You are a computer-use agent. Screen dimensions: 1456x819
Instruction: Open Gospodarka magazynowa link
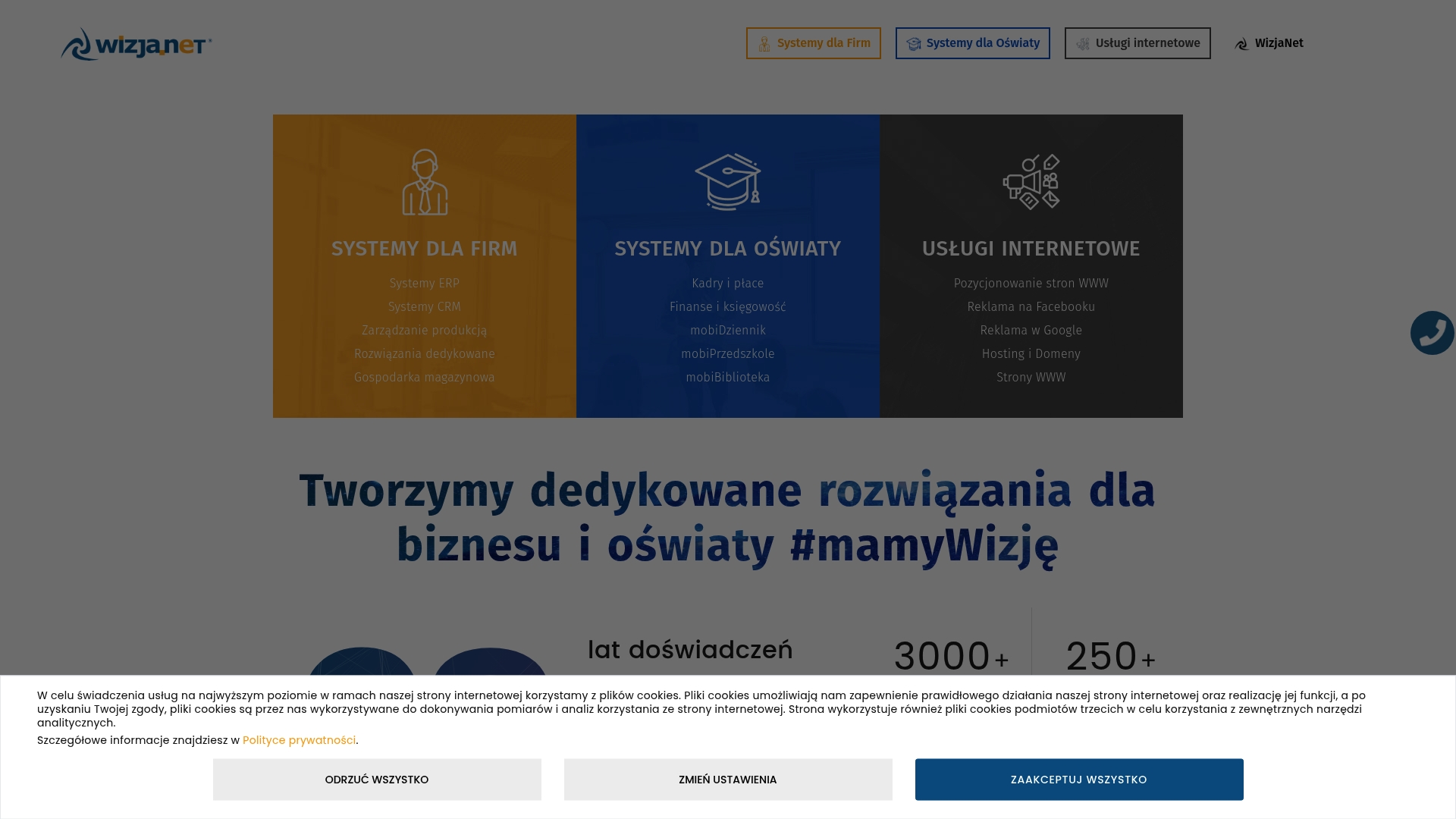pyautogui.click(x=425, y=378)
